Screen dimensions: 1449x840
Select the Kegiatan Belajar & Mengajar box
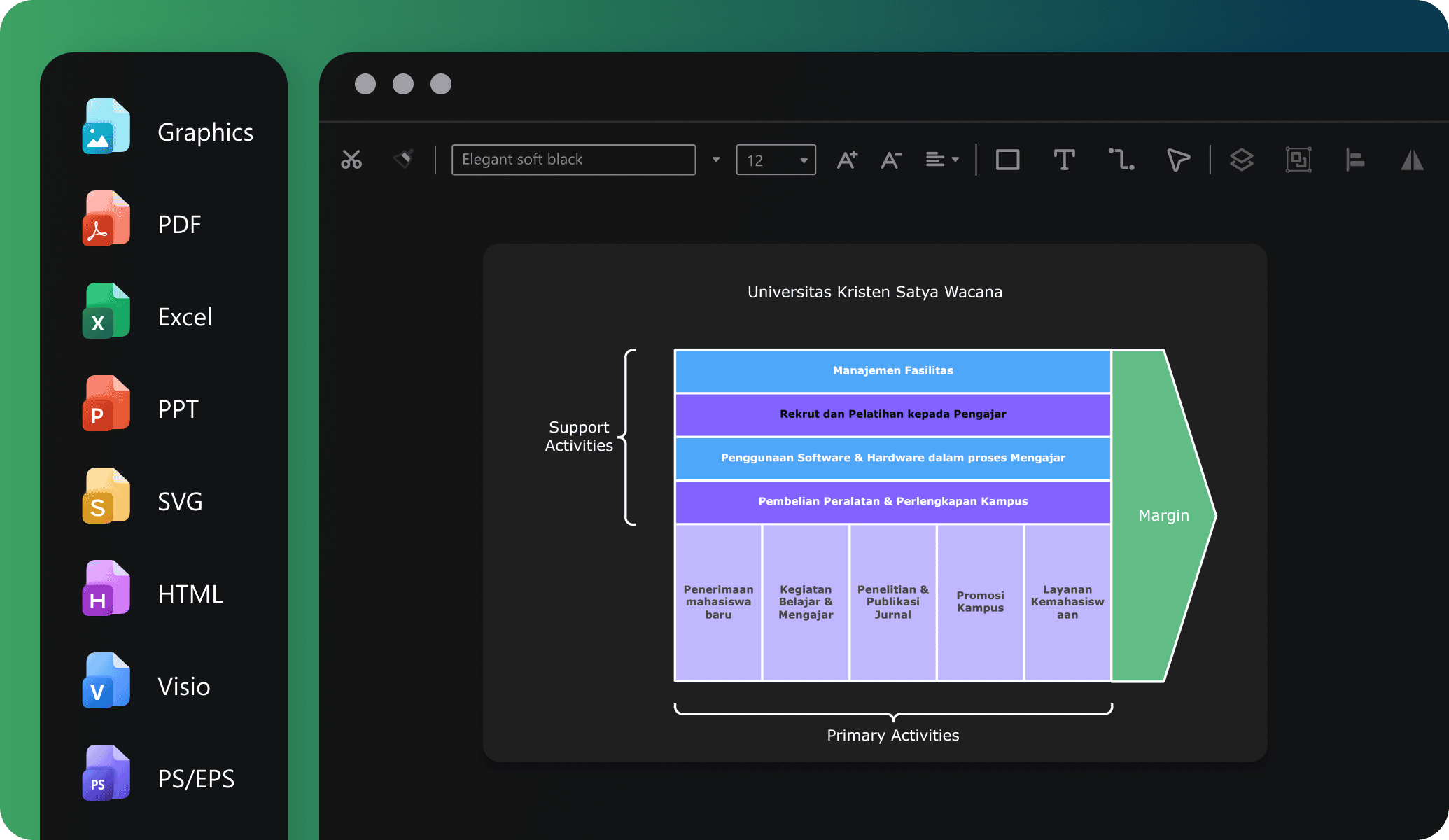point(806,602)
